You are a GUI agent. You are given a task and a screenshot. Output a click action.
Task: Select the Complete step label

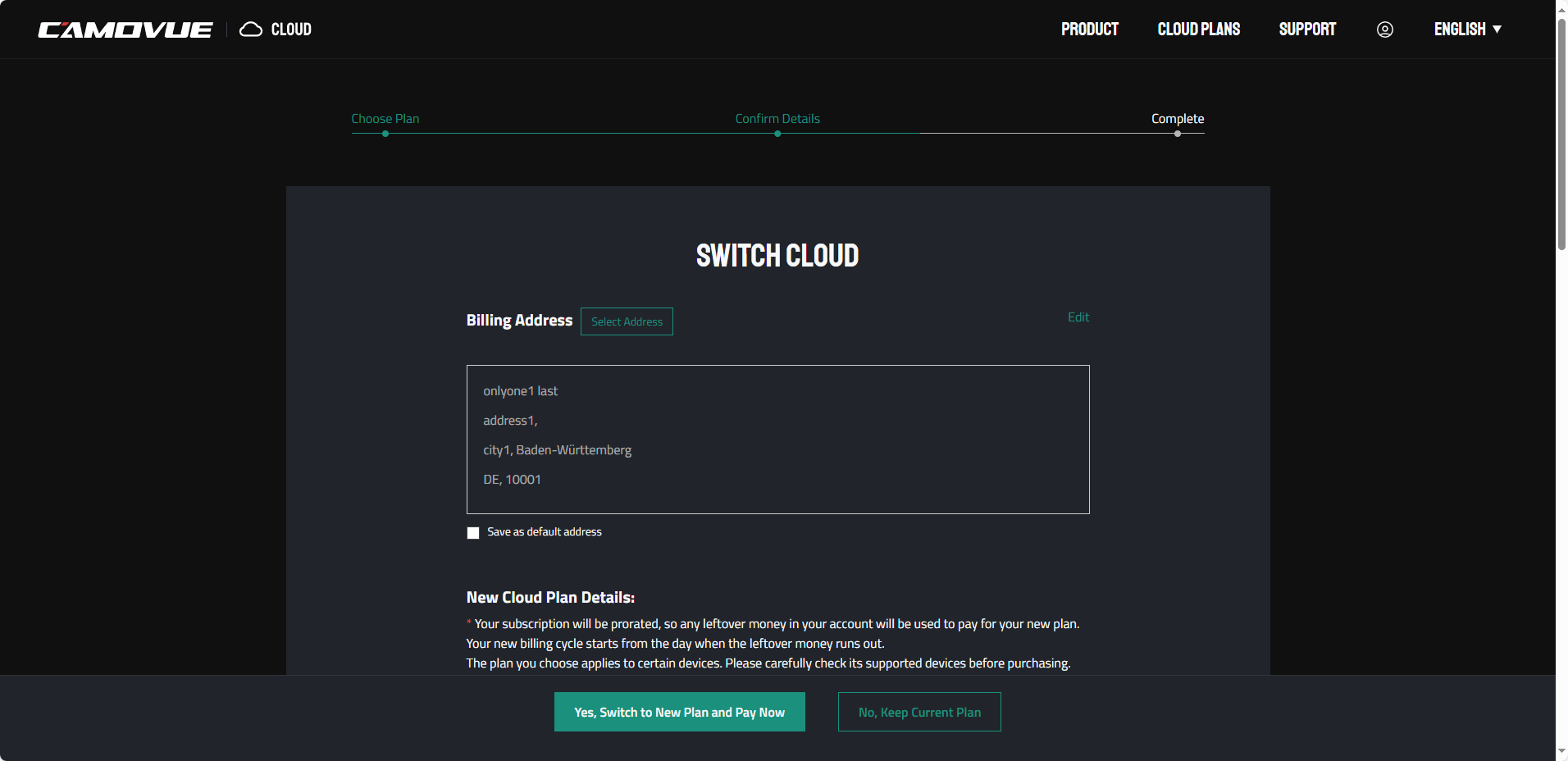coord(1178,119)
